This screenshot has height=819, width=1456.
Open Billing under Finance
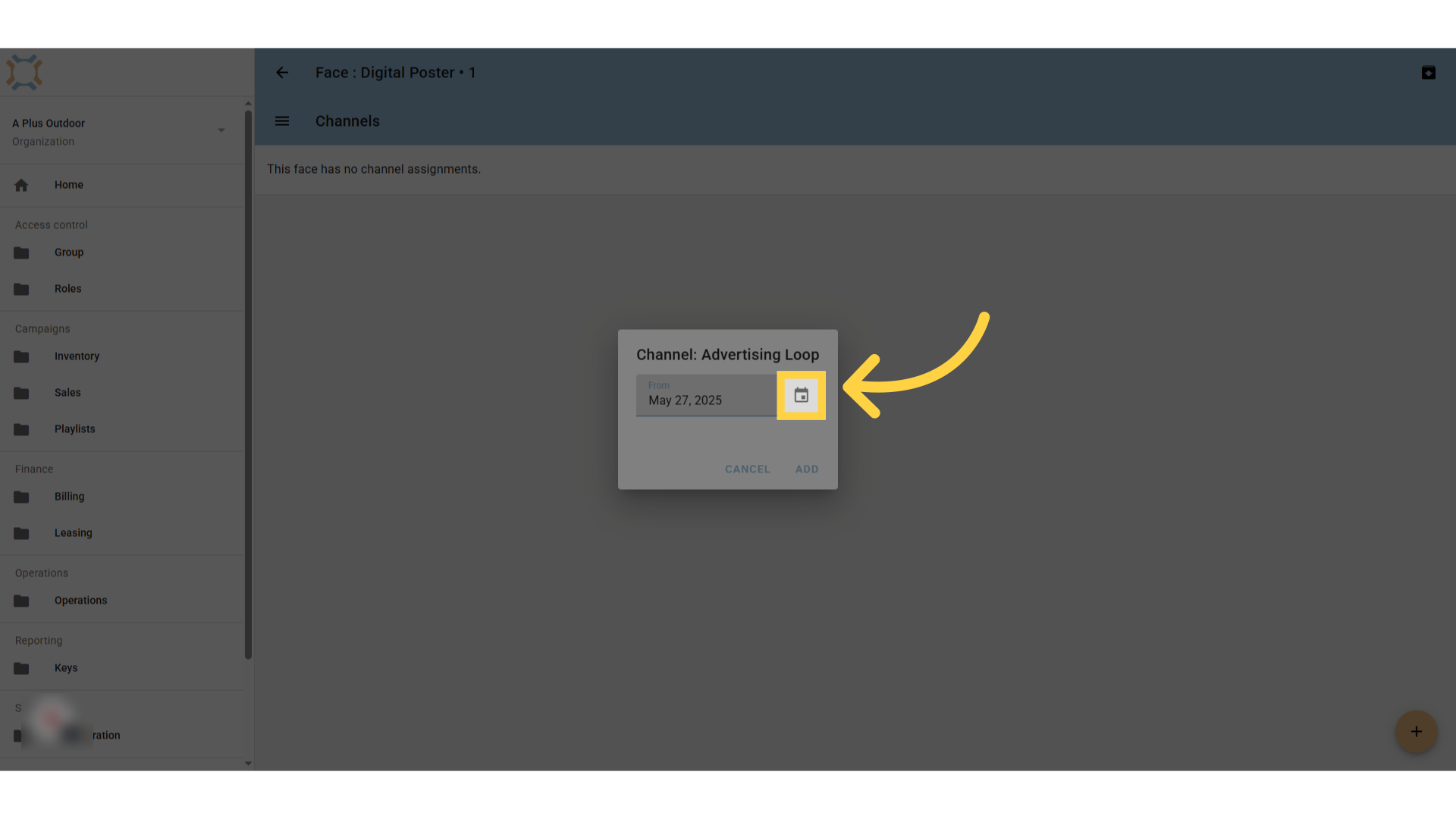[121, 497]
